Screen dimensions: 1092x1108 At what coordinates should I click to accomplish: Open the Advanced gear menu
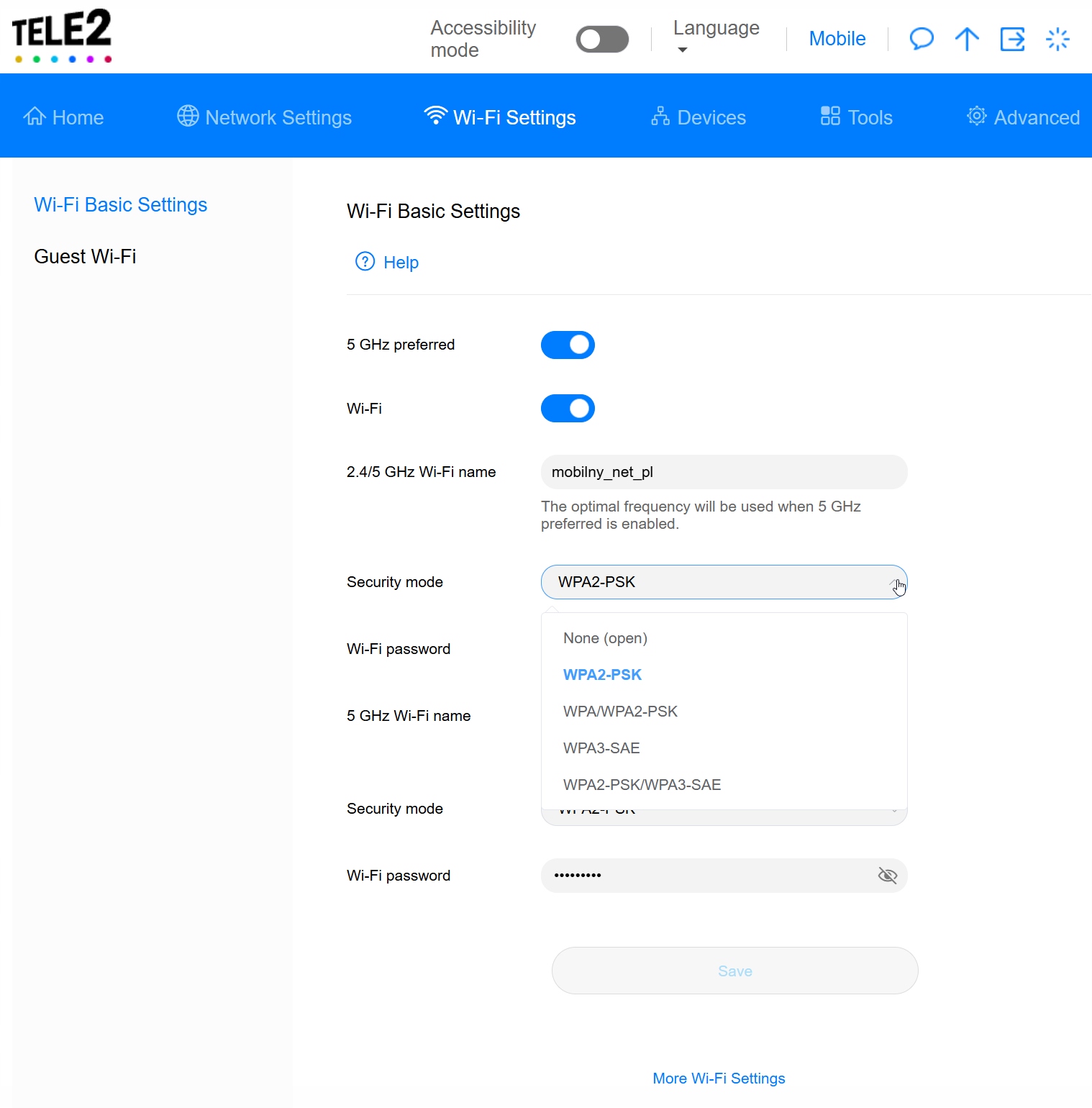(1023, 117)
